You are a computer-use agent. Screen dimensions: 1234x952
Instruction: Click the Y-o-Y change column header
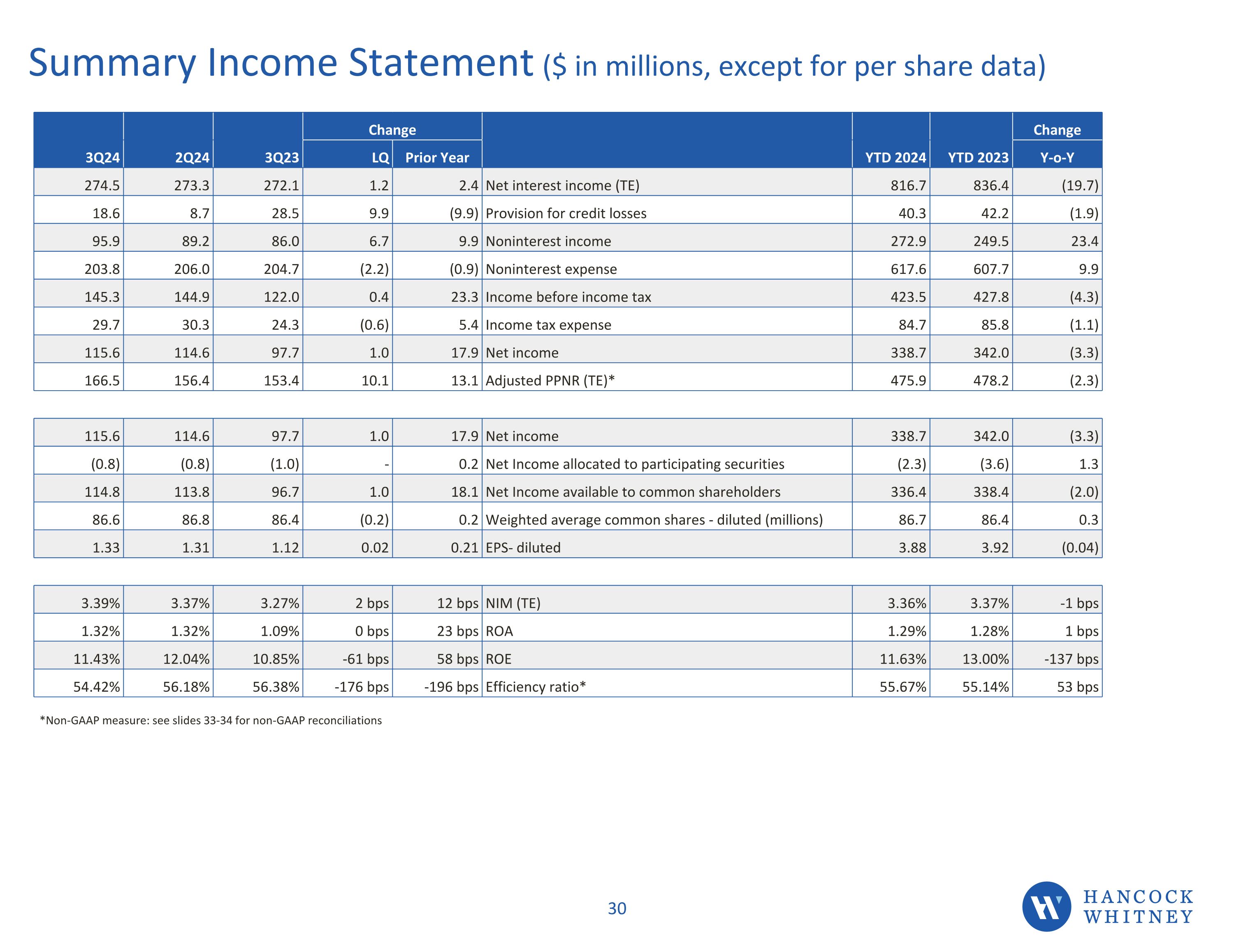coord(1057,158)
